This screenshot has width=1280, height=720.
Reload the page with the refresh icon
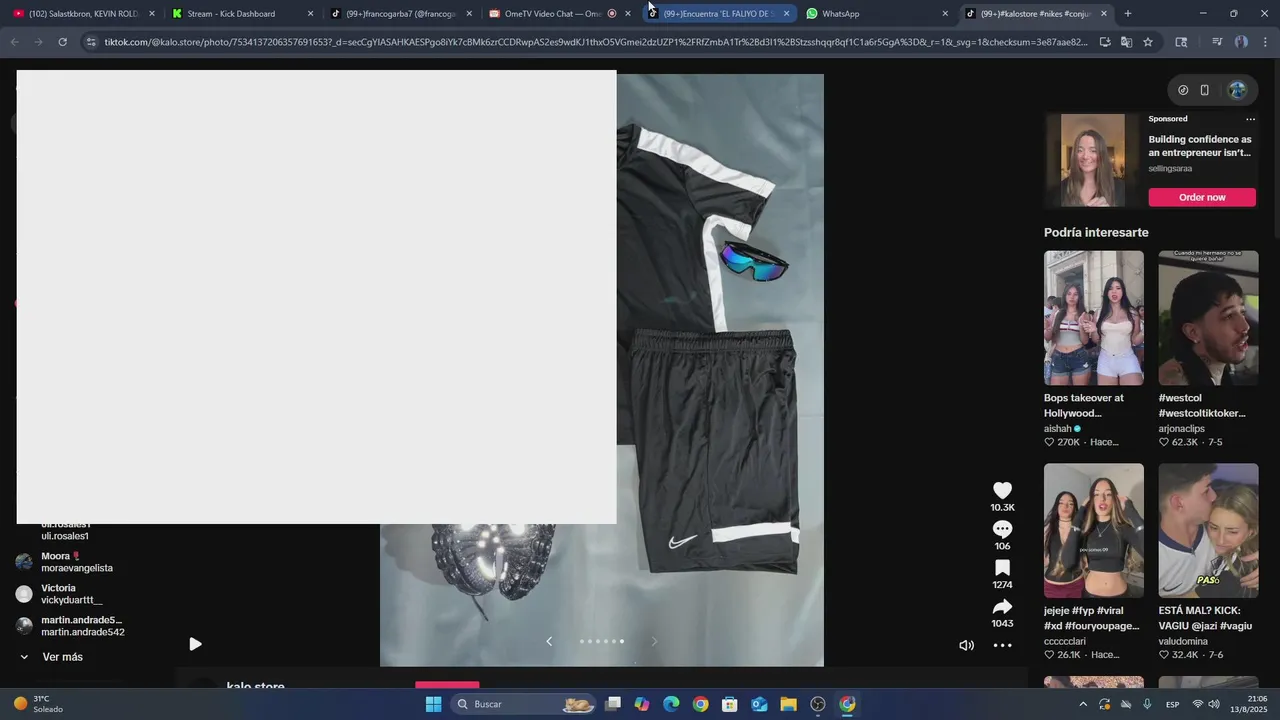pyautogui.click(x=62, y=42)
